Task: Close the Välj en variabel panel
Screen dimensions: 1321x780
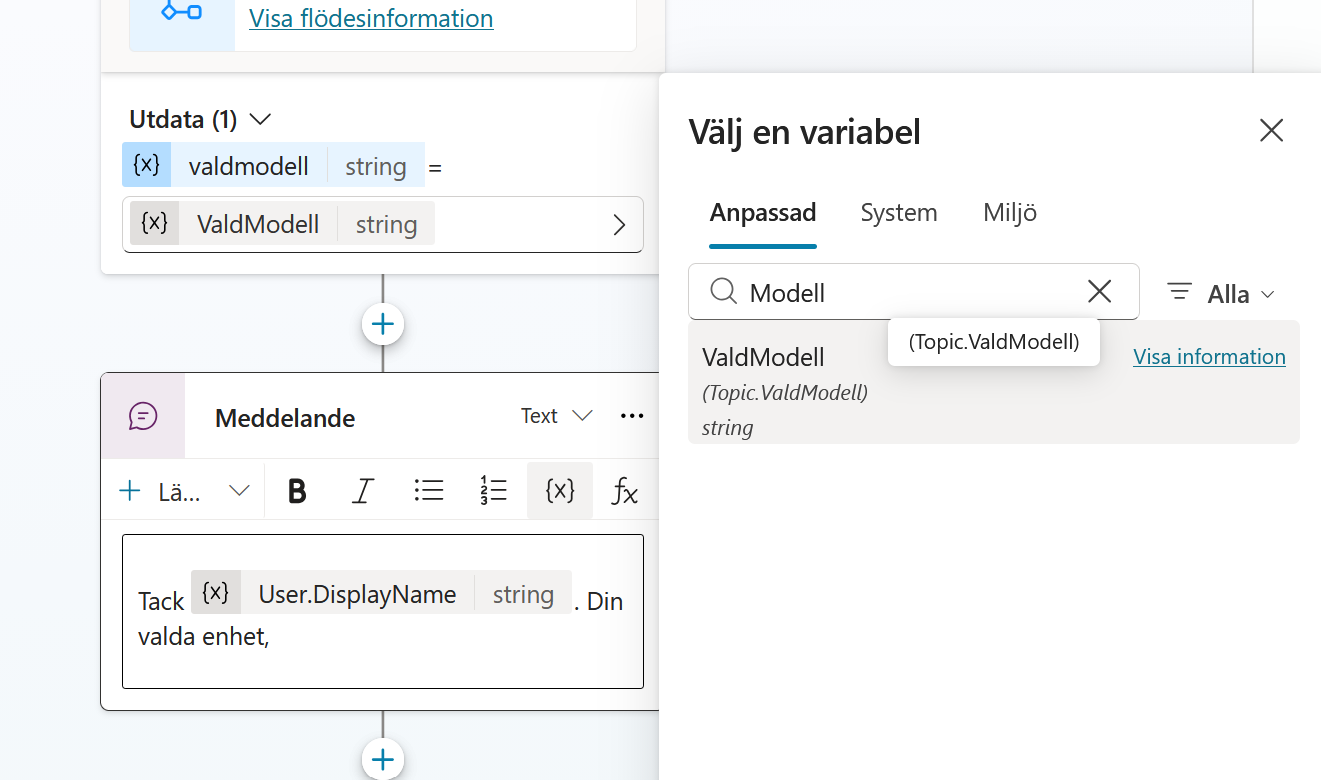Action: tap(1271, 130)
